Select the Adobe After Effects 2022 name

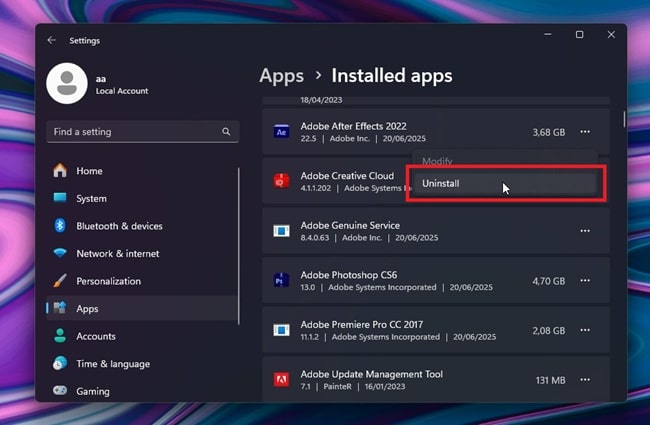click(354, 126)
